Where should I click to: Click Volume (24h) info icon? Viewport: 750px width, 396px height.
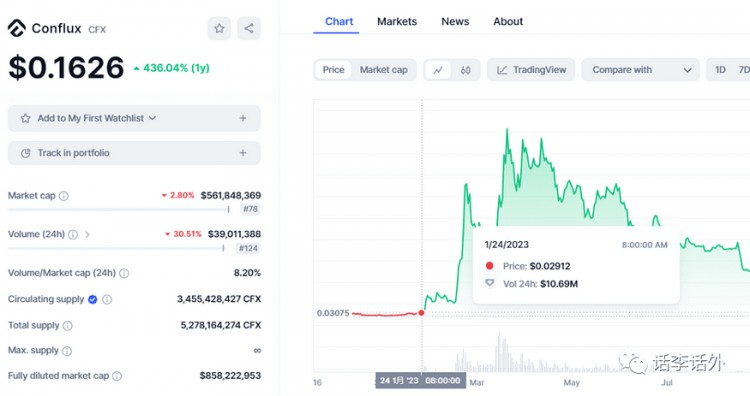coord(73,234)
